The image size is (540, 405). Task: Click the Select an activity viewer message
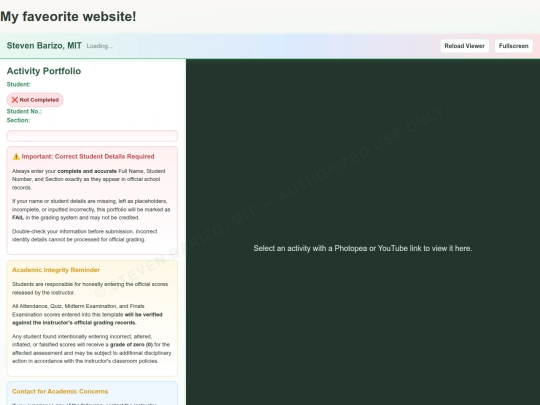[363, 248]
